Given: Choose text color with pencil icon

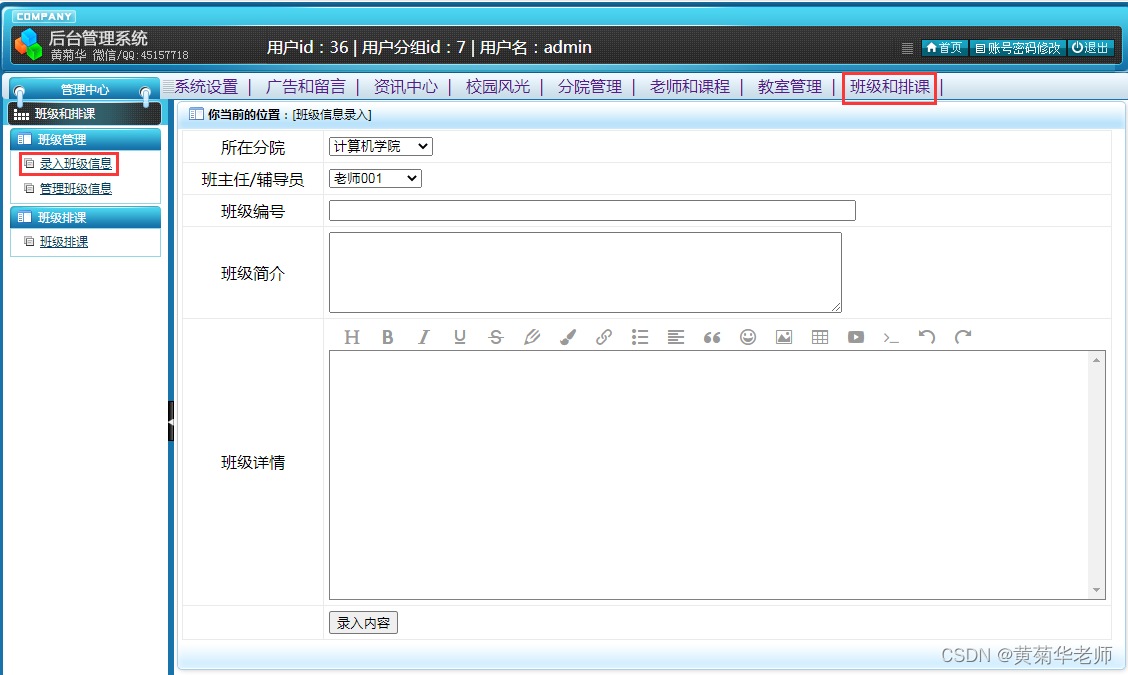Looking at the screenshot, I should 532,337.
